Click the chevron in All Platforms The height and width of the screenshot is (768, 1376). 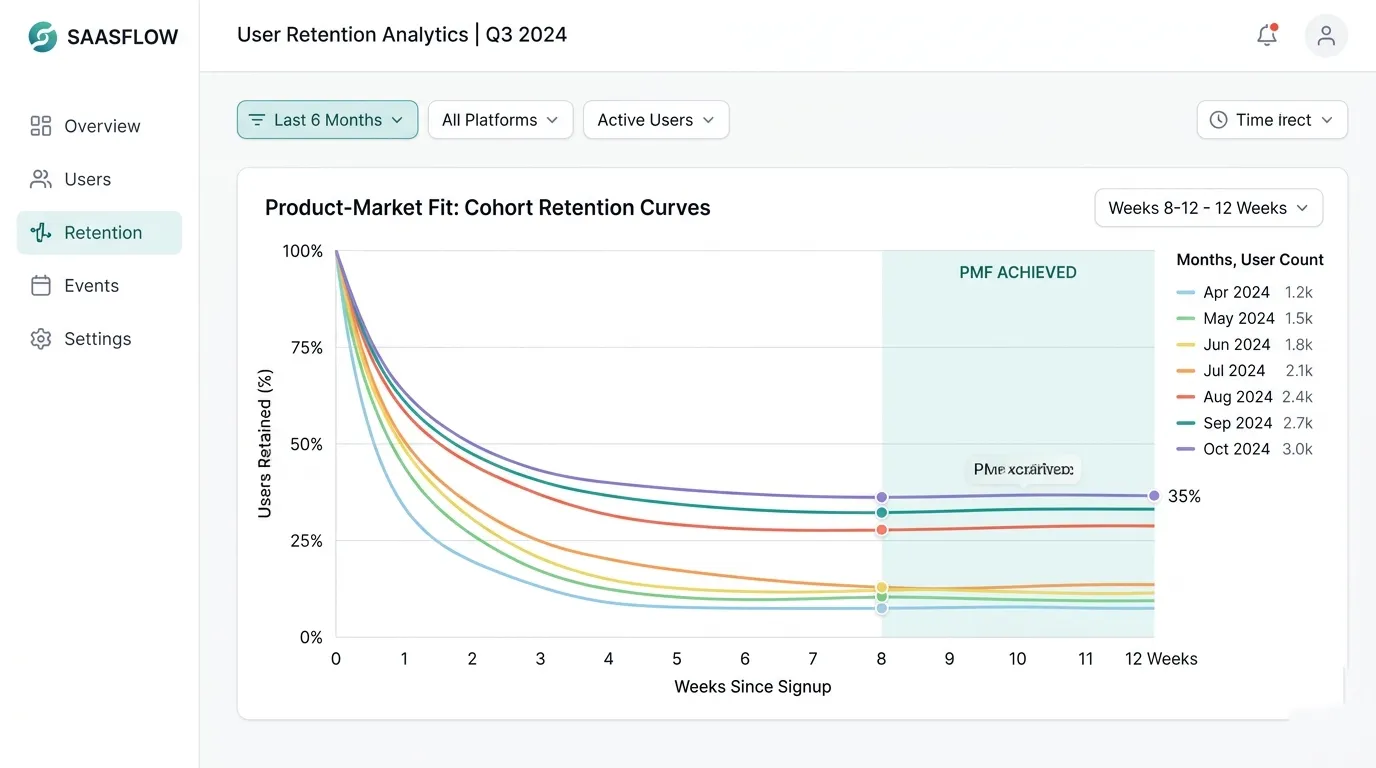(553, 120)
